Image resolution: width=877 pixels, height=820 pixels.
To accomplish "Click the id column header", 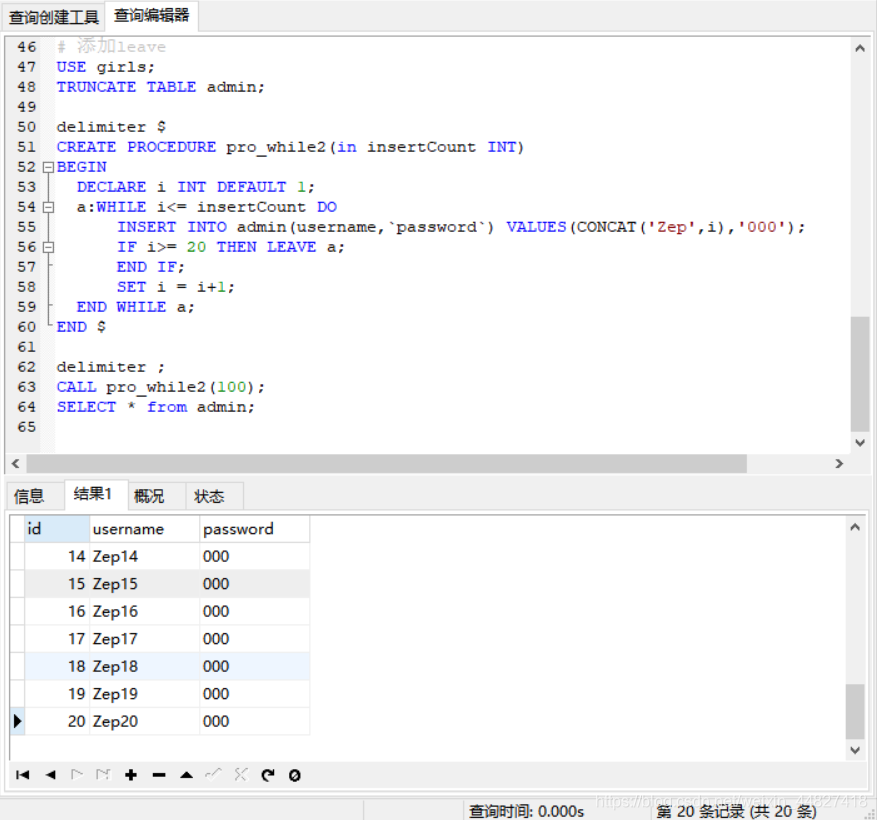I will [57, 529].
